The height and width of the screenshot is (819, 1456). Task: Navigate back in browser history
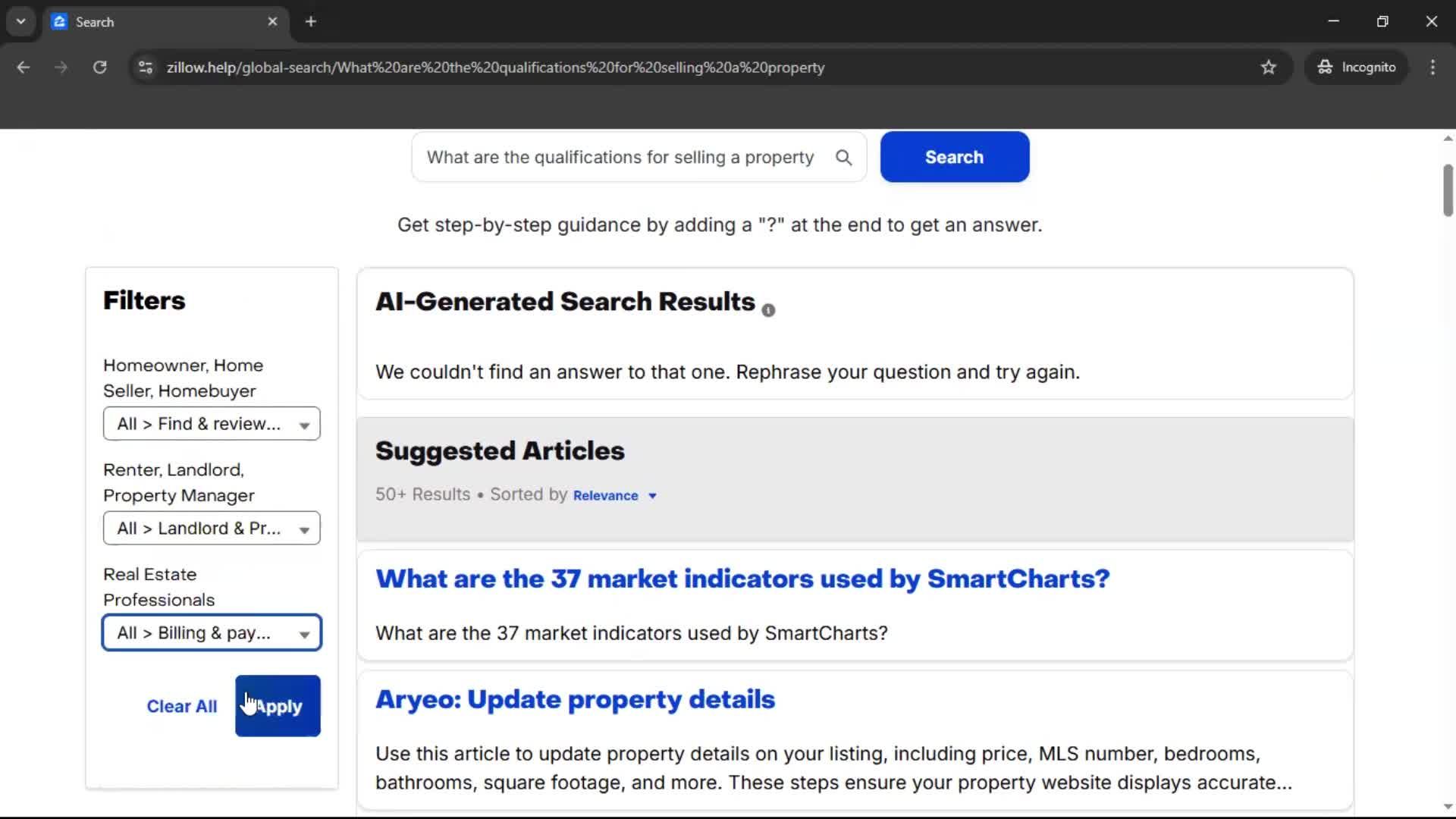tap(24, 67)
